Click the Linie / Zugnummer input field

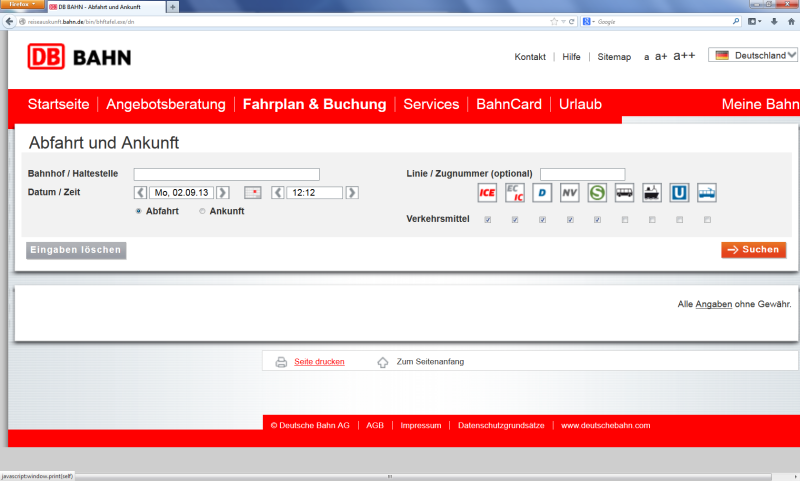pos(582,174)
